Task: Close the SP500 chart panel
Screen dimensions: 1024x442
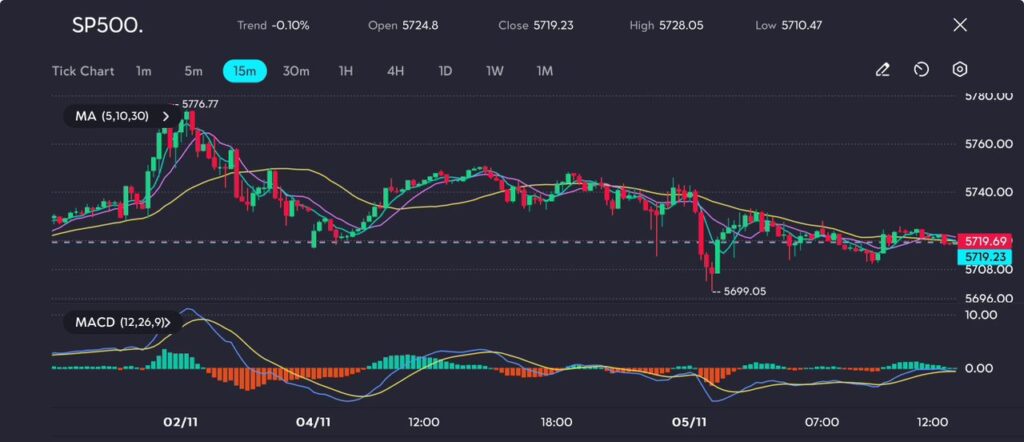Action: click(x=960, y=25)
